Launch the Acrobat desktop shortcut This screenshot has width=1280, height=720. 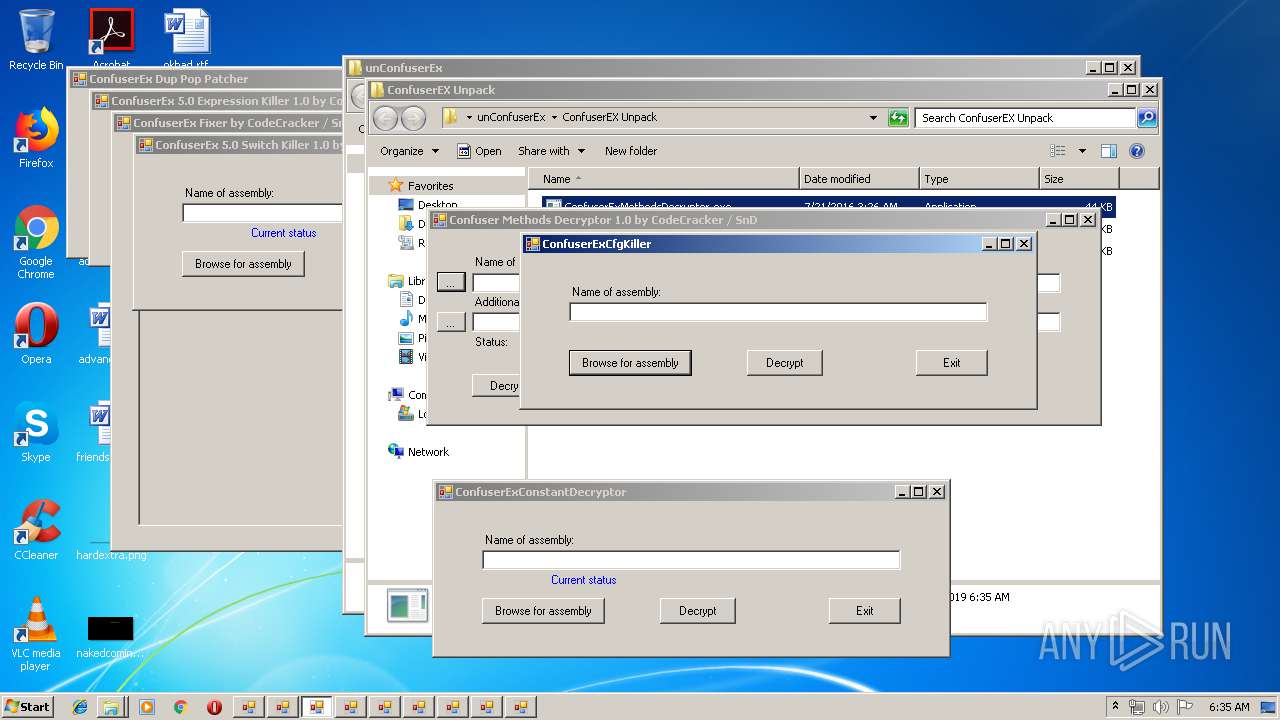[x=111, y=40]
